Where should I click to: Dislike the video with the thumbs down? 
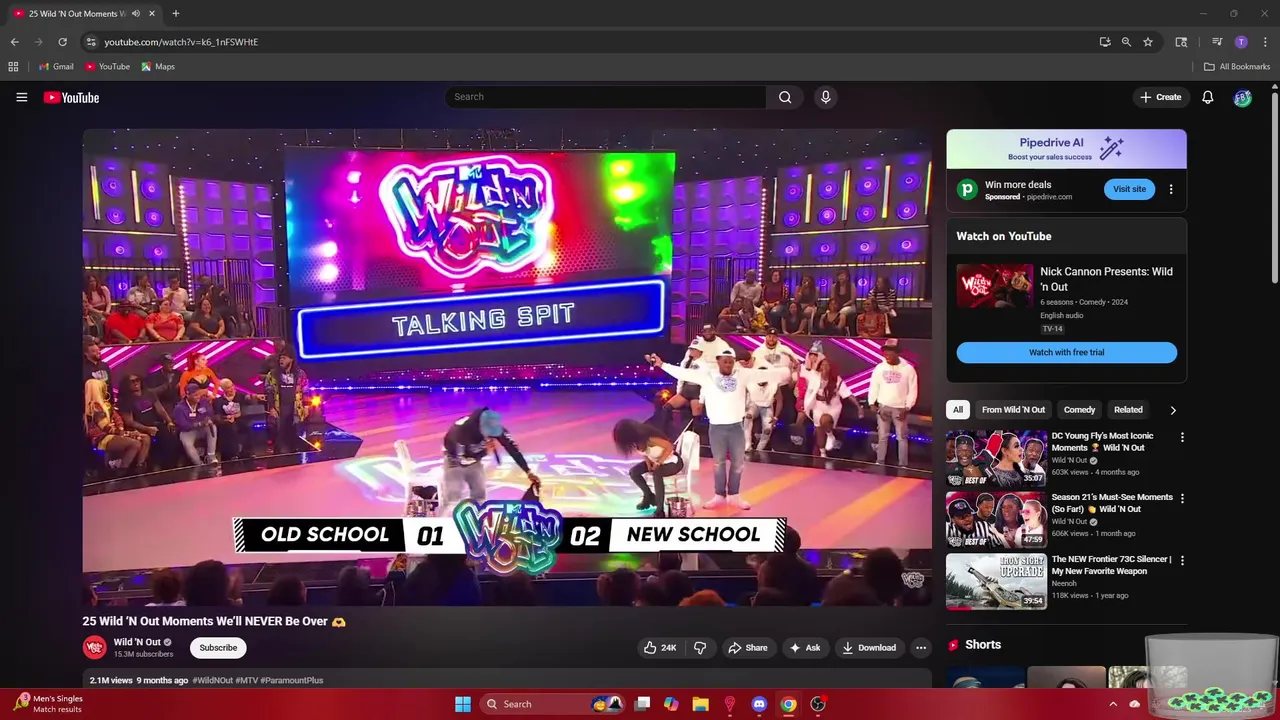point(700,648)
